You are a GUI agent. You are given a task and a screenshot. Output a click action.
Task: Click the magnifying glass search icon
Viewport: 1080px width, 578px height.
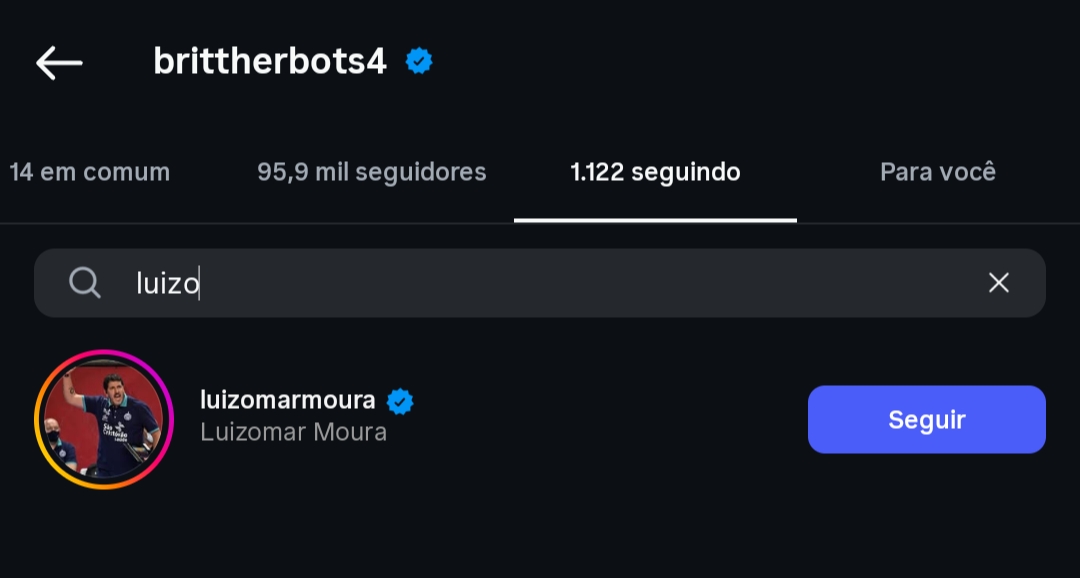[x=85, y=283]
